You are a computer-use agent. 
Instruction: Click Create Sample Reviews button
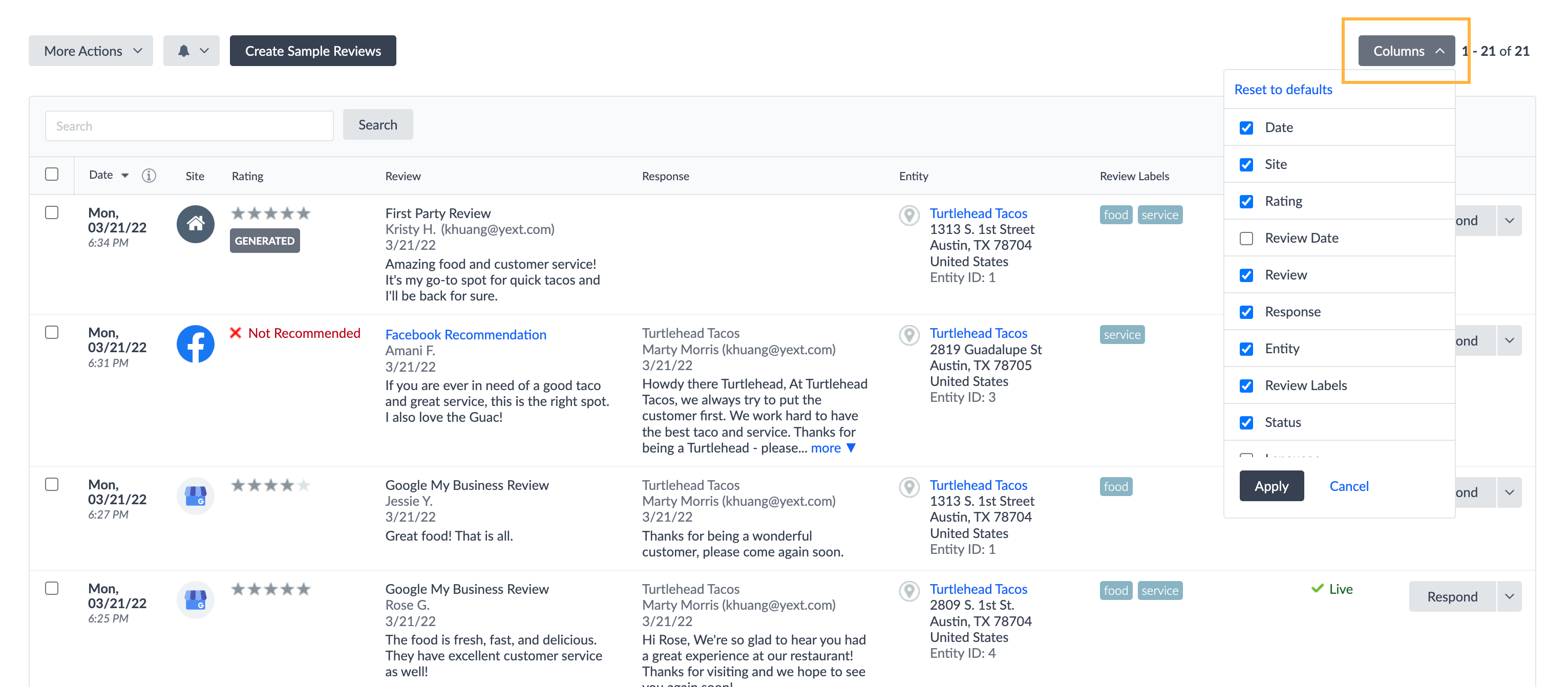click(x=313, y=51)
